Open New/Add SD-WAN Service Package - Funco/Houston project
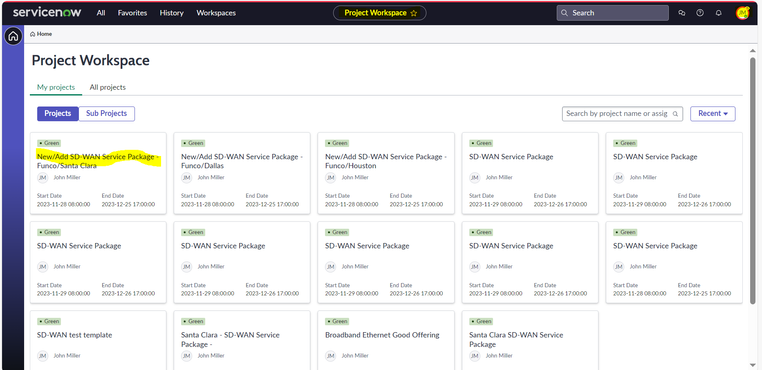762x370 pixels. pos(386,161)
